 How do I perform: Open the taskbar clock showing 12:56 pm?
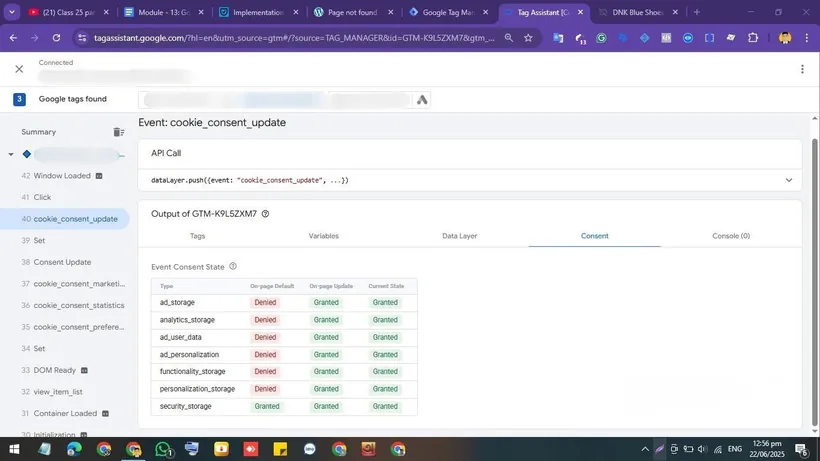pyautogui.click(x=767, y=449)
